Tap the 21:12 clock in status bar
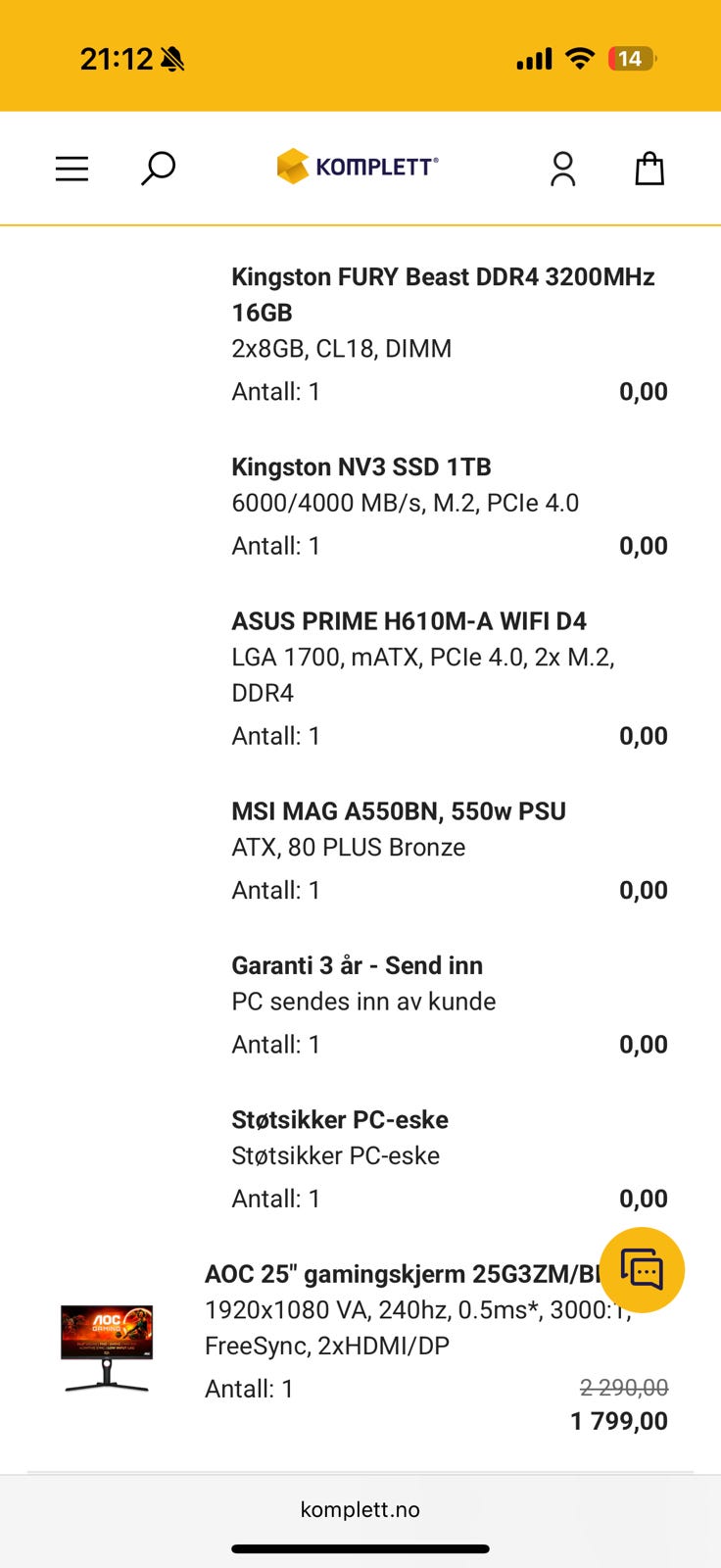Image resolution: width=721 pixels, height=1568 pixels. [x=117, y=59]
